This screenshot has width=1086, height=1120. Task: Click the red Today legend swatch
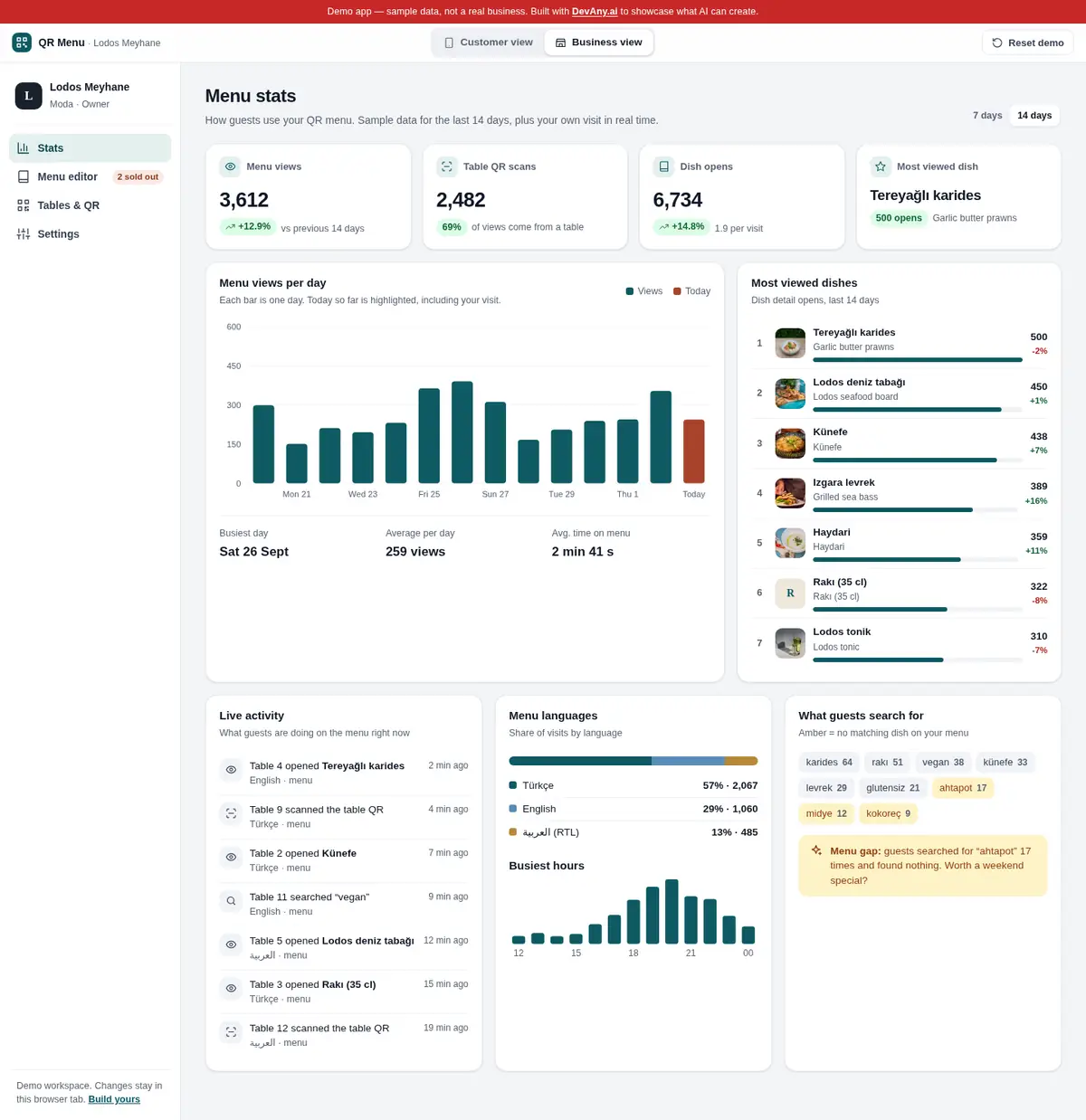[x=677, y=291]
